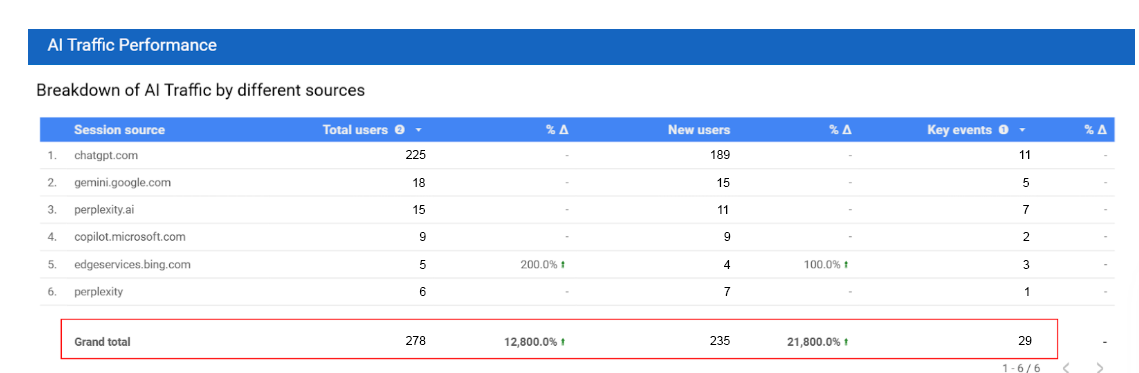Sort by Total users dropdown arrow

418,130
